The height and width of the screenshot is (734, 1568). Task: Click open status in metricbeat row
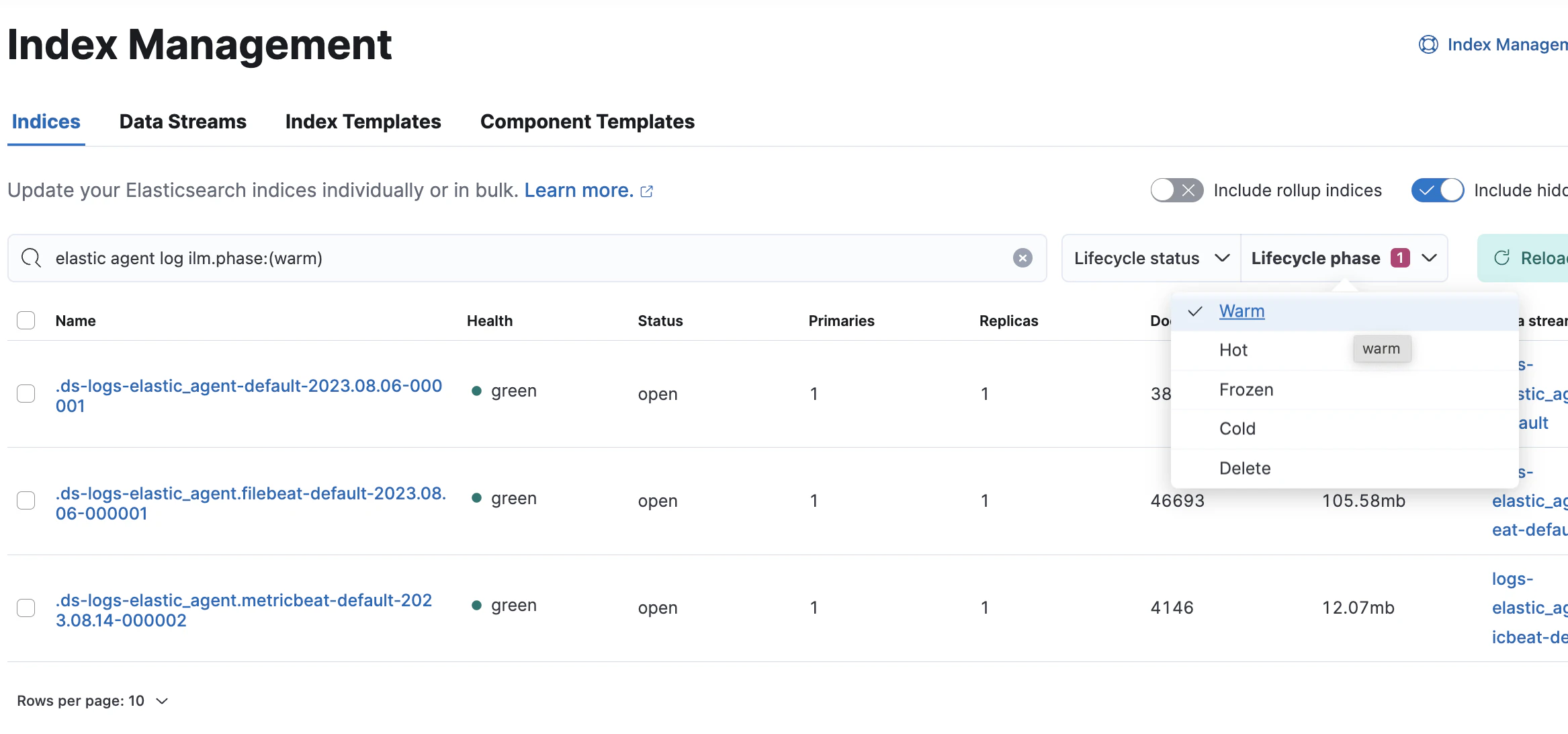point(658,608)
